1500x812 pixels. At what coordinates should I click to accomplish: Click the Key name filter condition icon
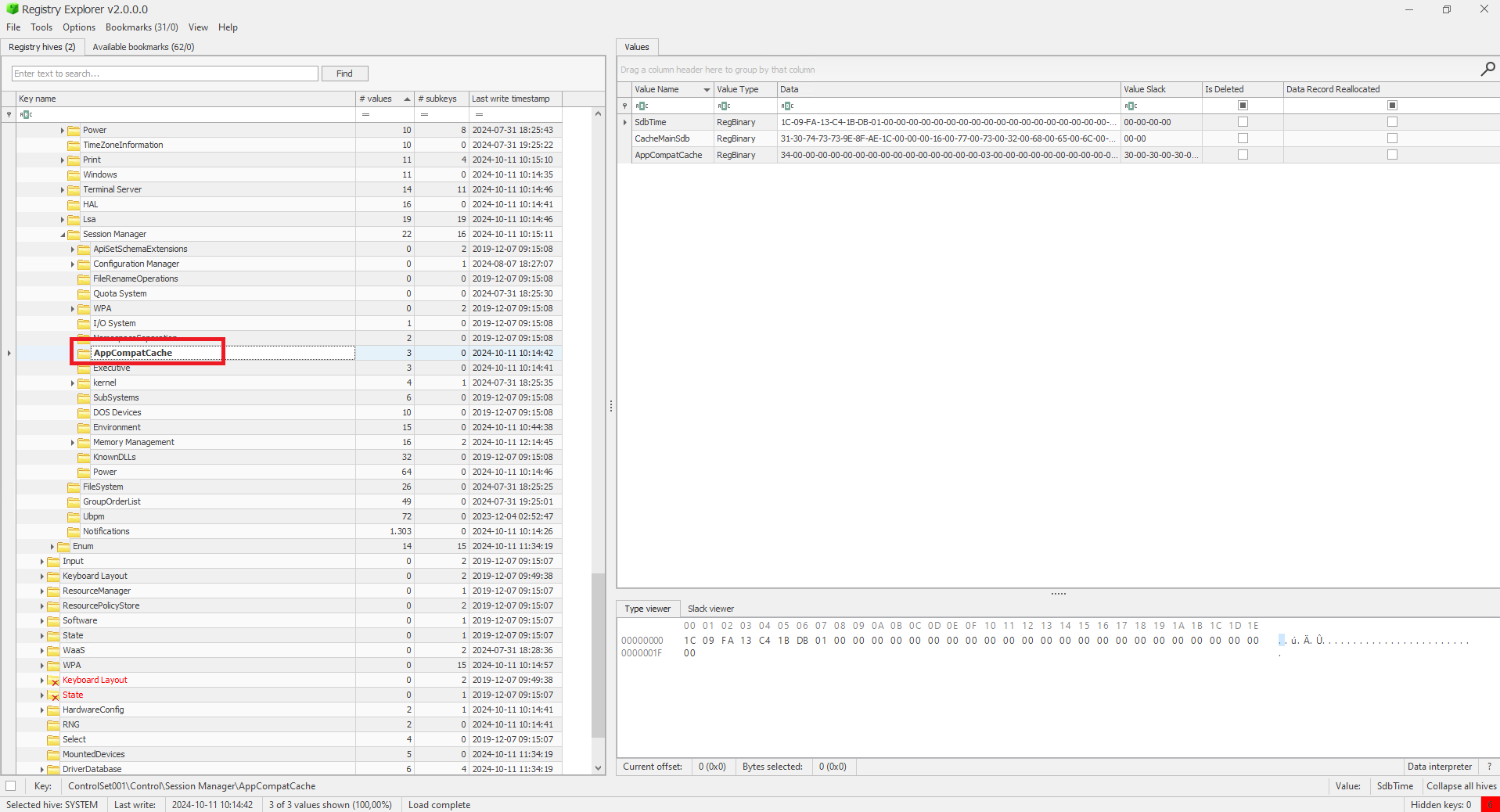click(26, 114)
